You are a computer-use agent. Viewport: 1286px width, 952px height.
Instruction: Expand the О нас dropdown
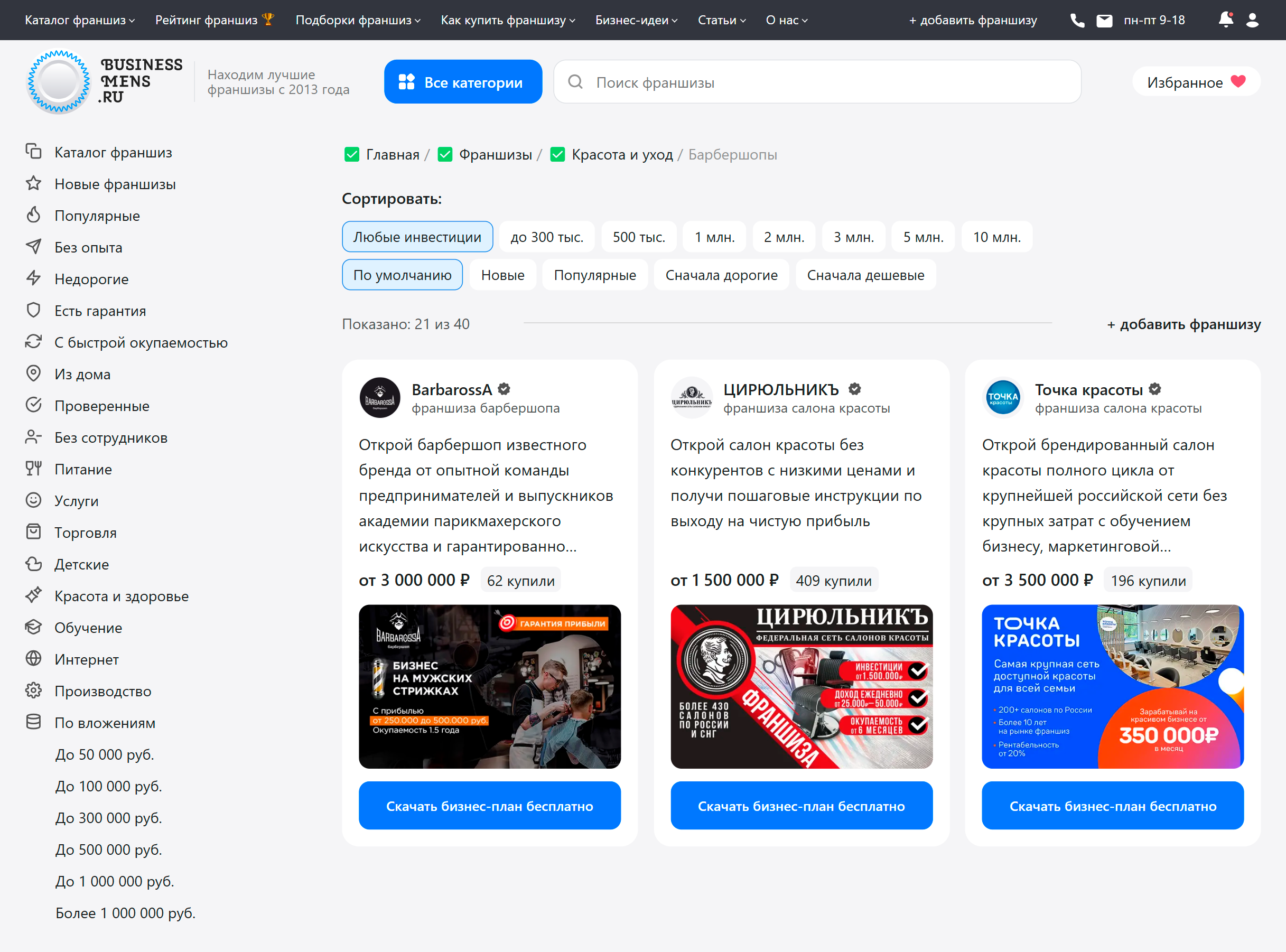(x=787, y=20)
